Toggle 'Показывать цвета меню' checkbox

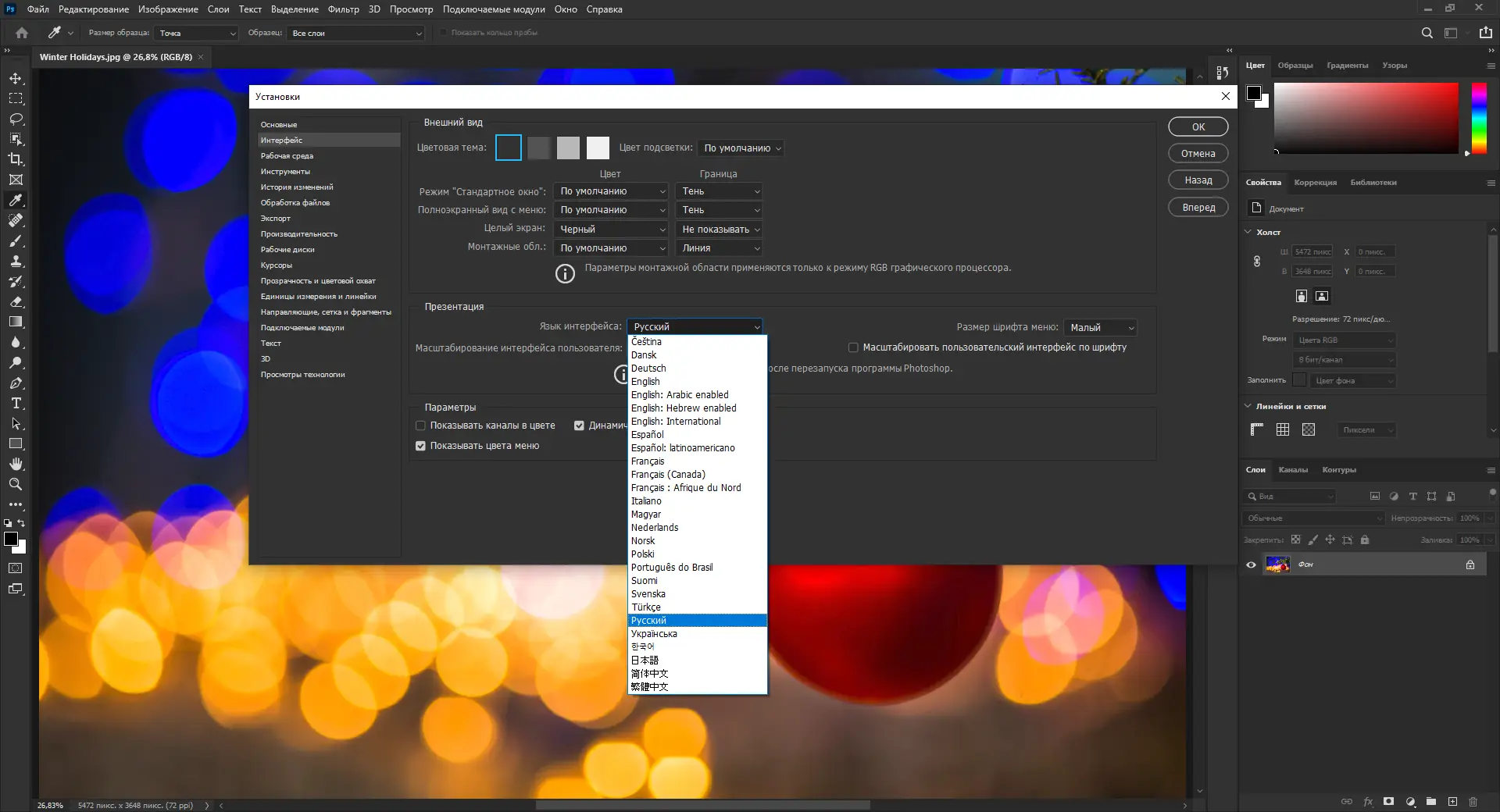click(x=421, y=446)
